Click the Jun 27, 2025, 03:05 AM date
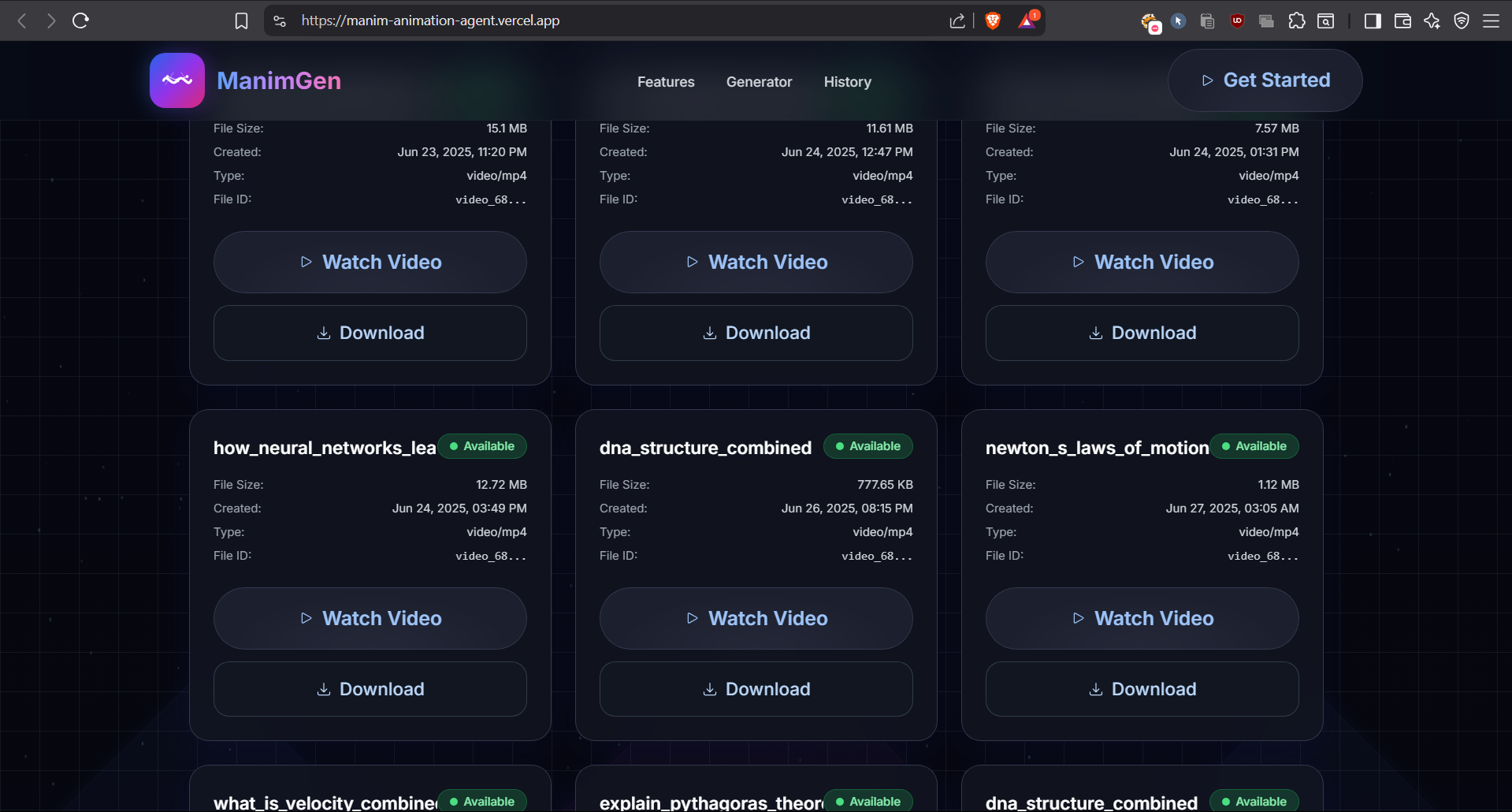1512x812 pixels. pyautogui.click(x=1232, y=508)
